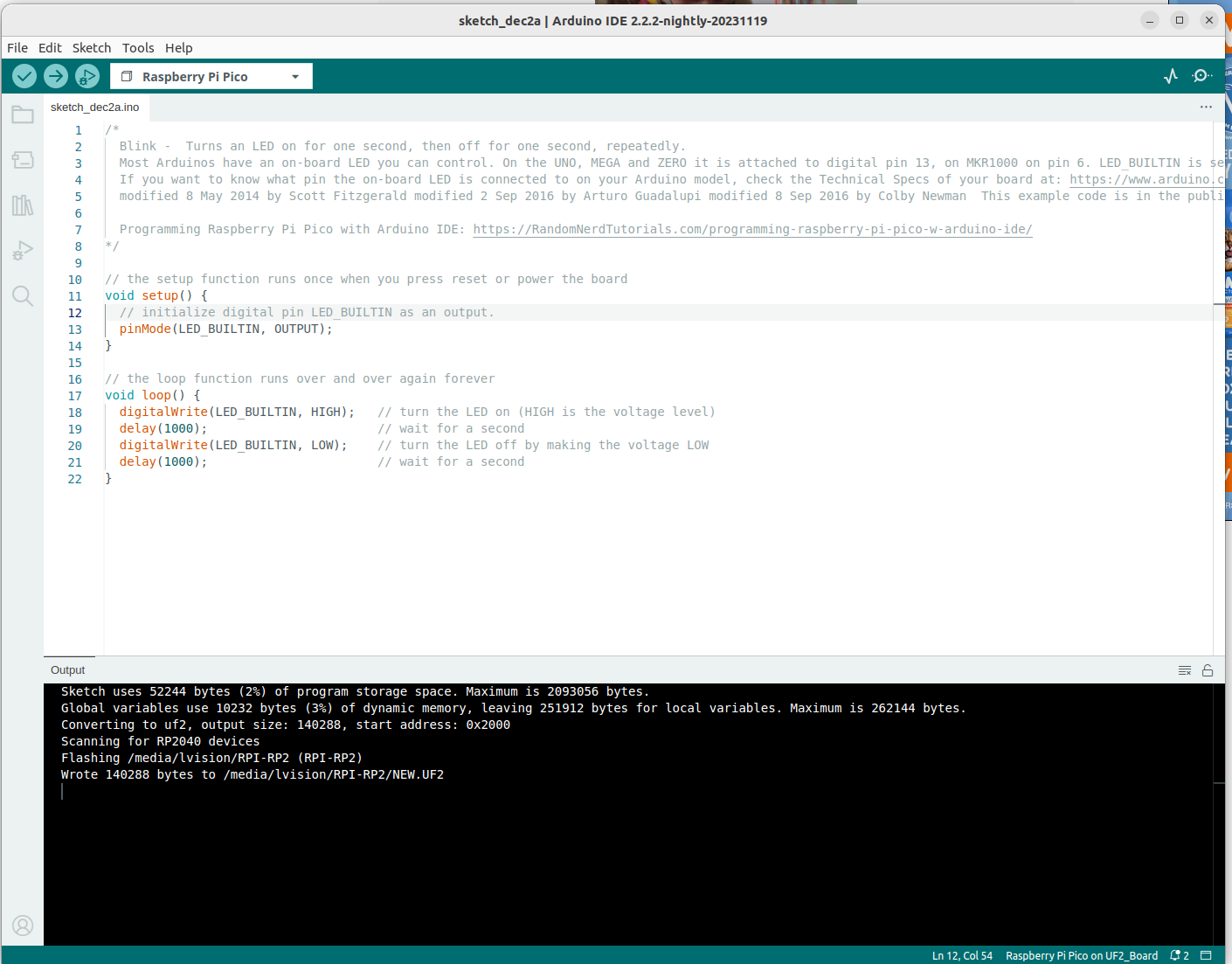Click void setup() declaration
The width and height of the screenshot is (1232, 964).
point(156,296)
